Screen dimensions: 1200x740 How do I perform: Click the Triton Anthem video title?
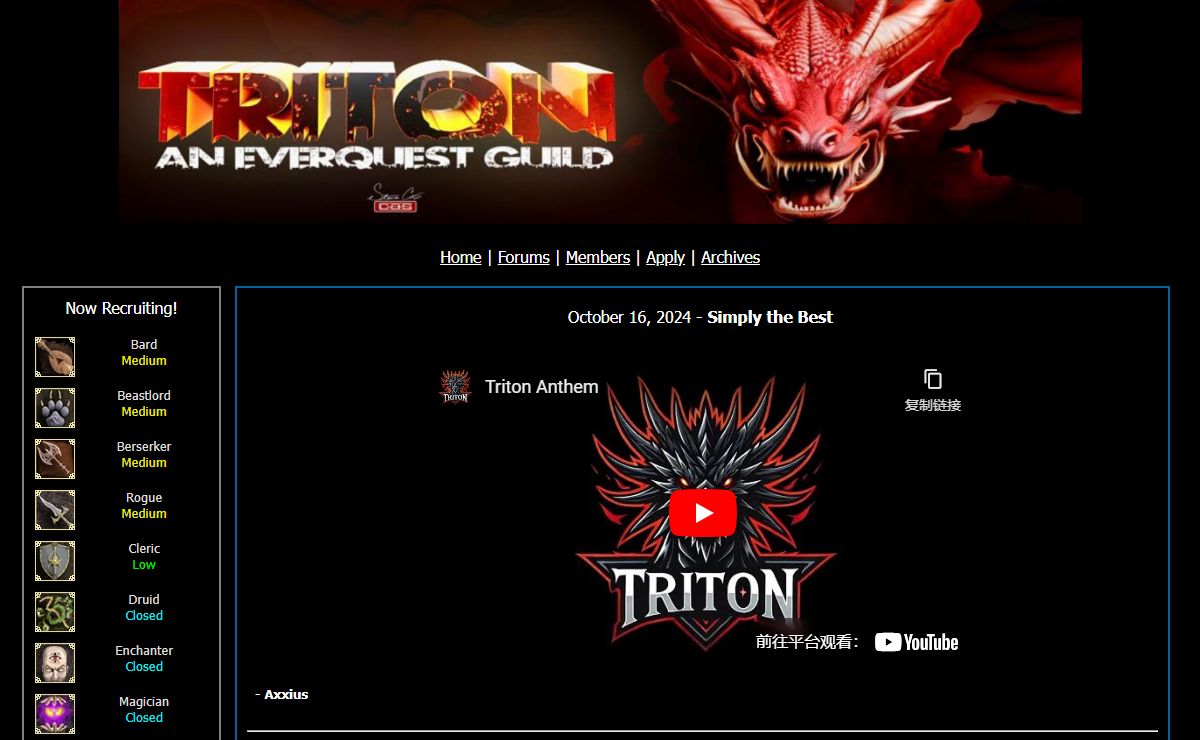542,387
